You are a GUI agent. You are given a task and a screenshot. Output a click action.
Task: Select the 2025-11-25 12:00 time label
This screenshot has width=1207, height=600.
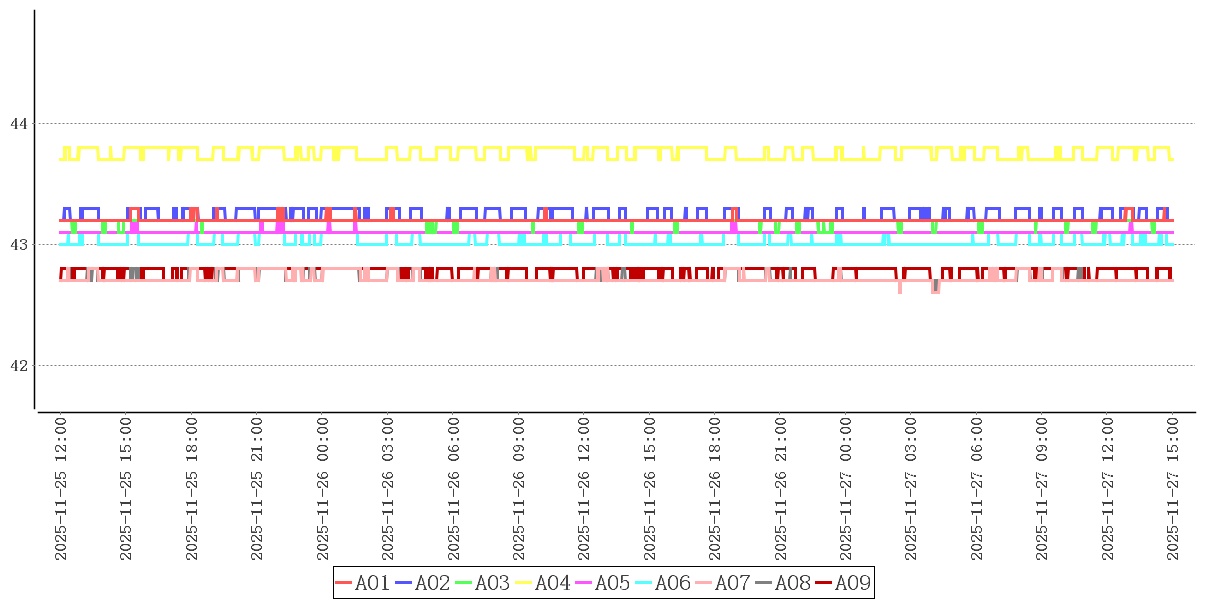click(60, 489)
